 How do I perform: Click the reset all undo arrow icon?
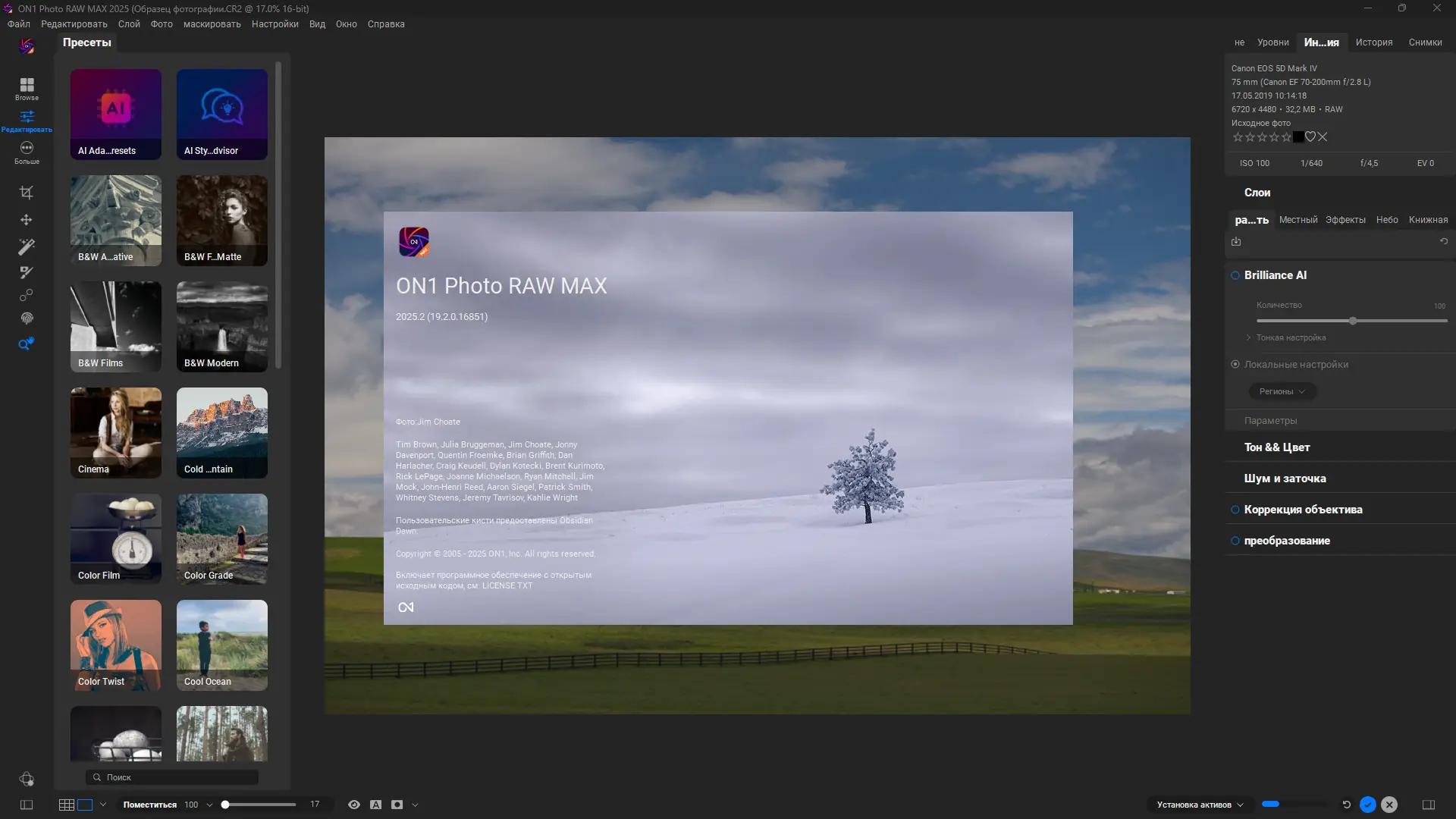tap(1347, 805)
